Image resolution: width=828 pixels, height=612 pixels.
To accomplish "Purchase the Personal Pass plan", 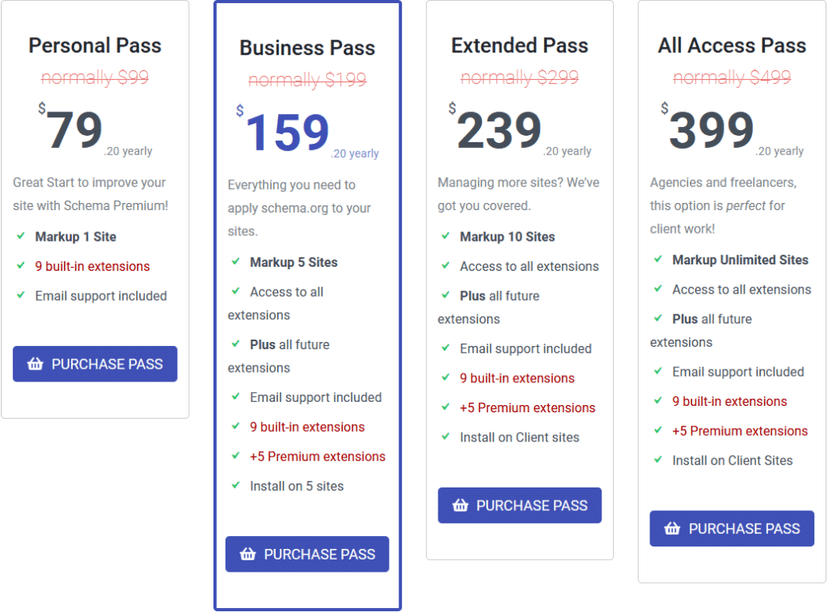I will (x=95, y=363).
